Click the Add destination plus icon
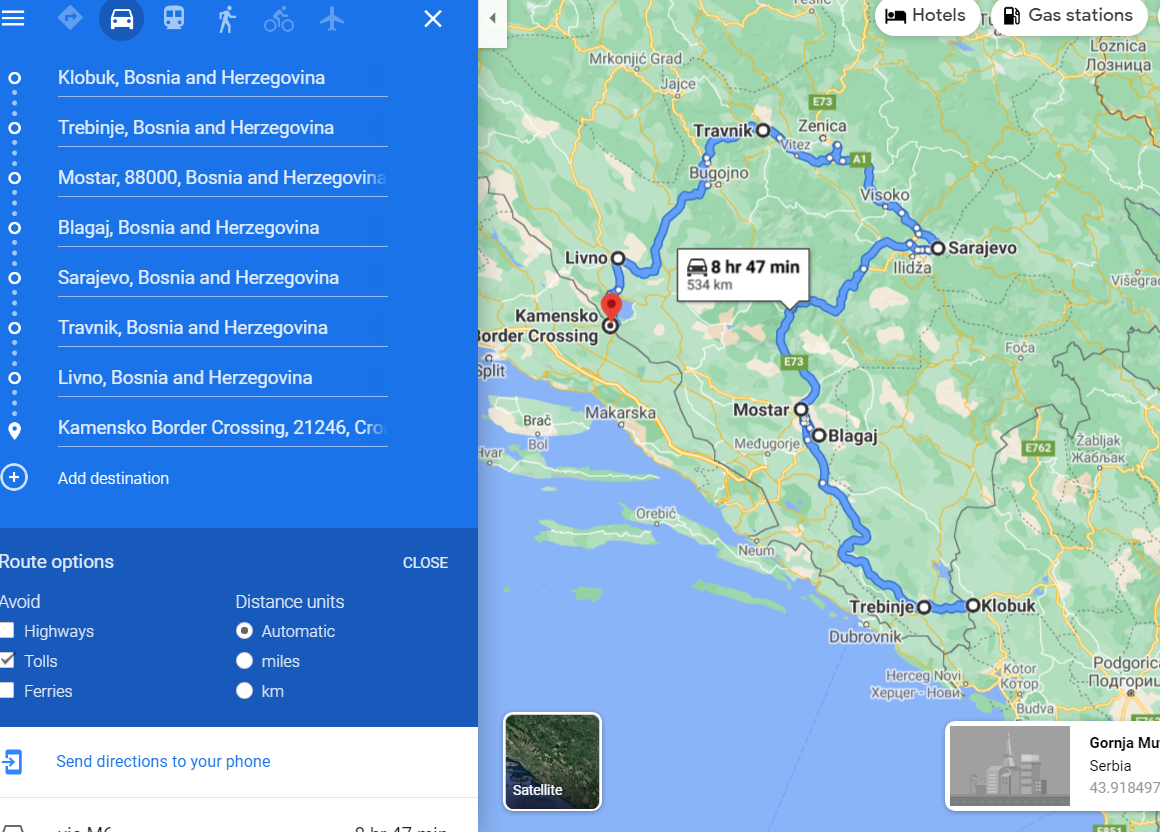The image size is (1160, 832). point(14,478)
